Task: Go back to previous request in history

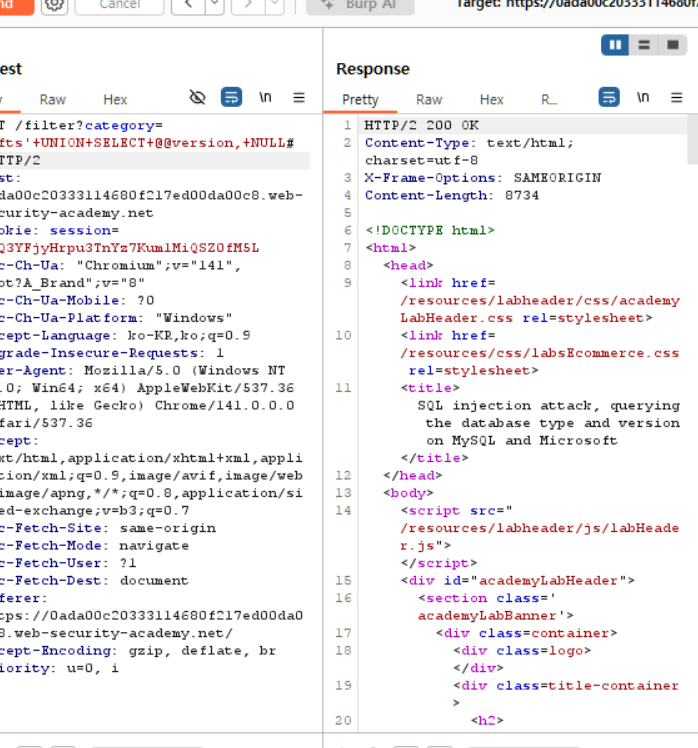Action: click(188, 5)
